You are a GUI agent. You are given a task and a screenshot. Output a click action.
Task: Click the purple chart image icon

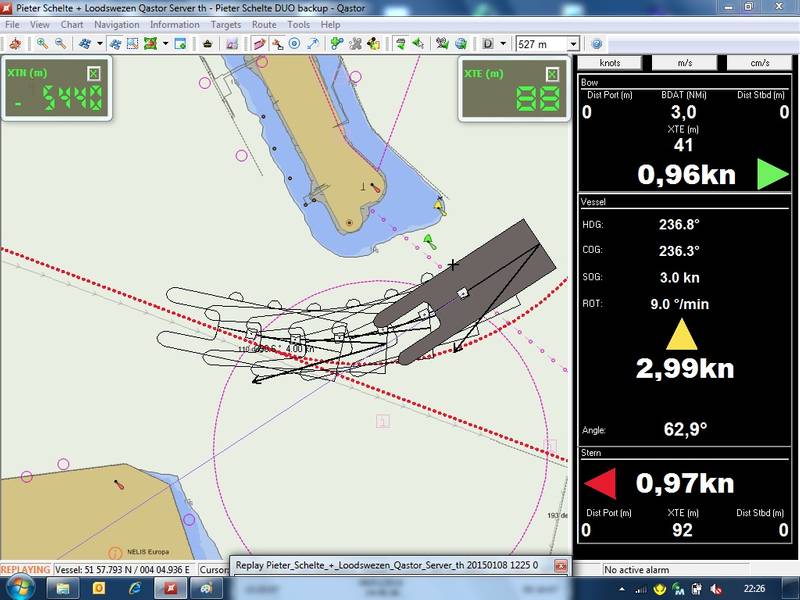[232, 44]
